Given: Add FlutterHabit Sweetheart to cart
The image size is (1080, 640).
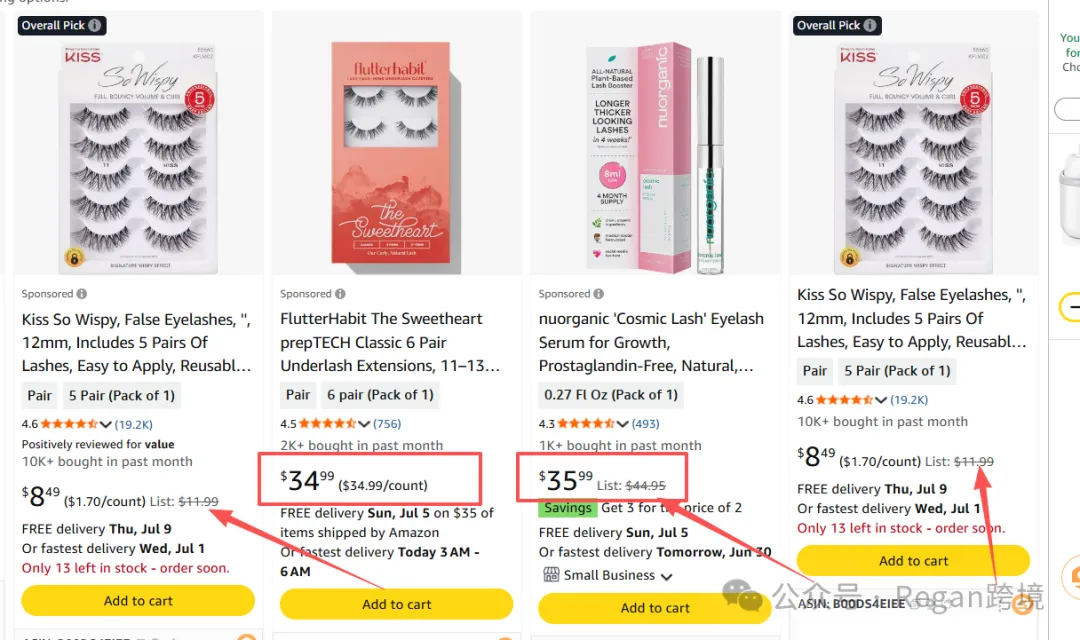Looking at the screenshot, I should coord(397,604).
